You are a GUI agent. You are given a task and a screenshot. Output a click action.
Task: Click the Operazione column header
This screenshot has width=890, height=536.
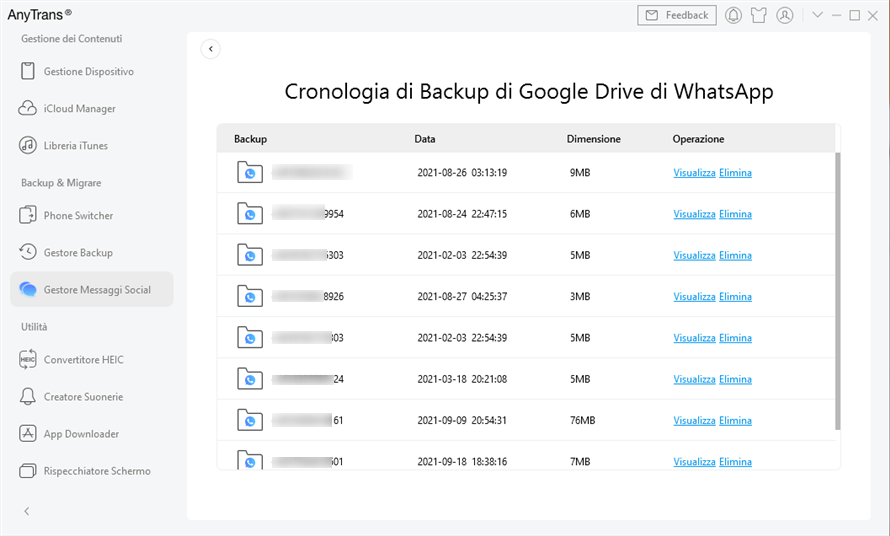coord(698,139)
